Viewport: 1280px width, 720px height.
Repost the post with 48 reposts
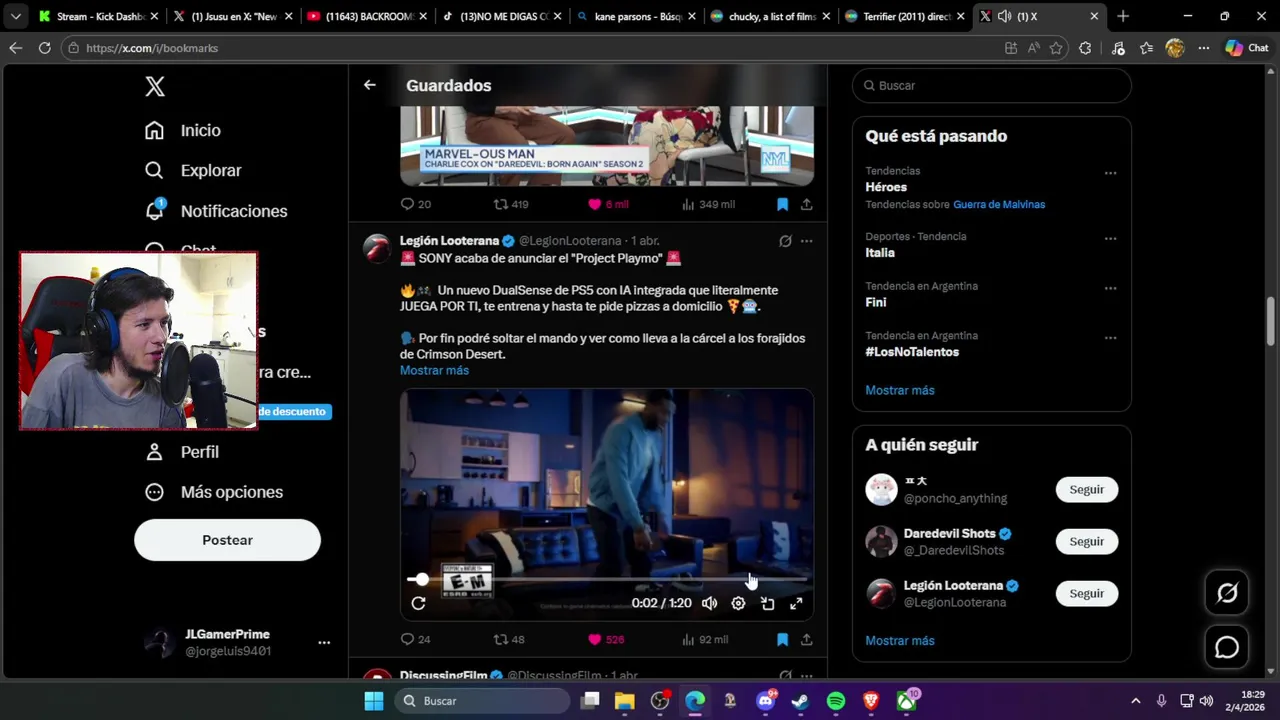(509, 639)
